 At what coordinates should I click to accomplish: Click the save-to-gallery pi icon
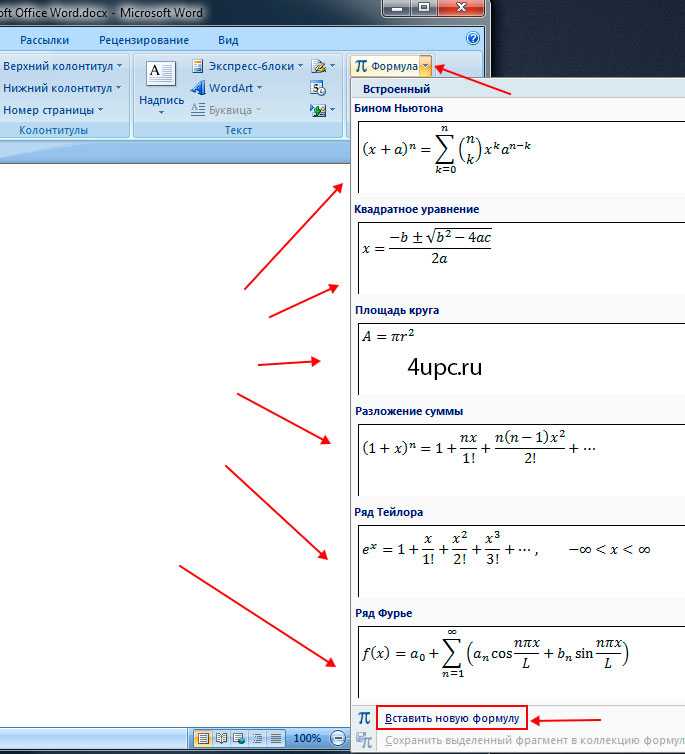coord(364,740)
